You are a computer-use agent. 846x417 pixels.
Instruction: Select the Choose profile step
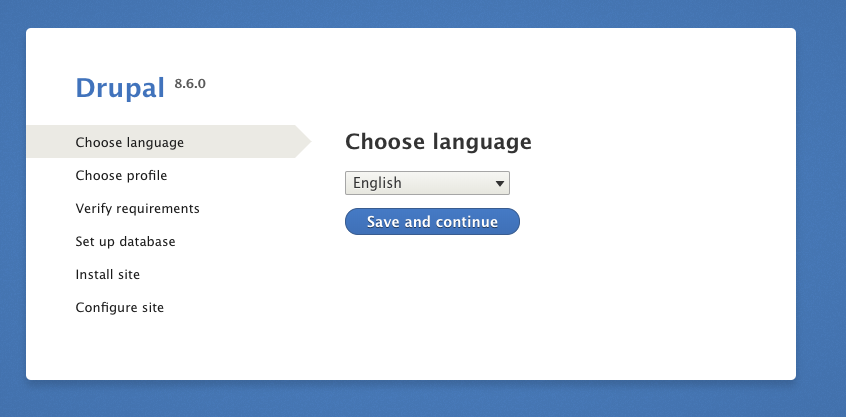(x=121, y=175)
